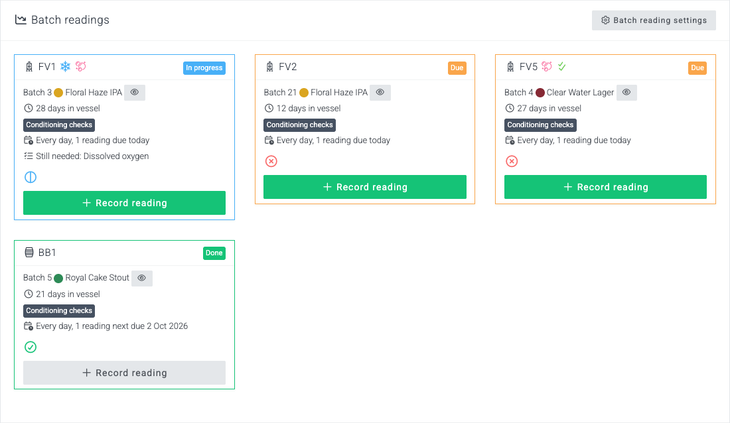This screenshot has width=730, height=423.
Task: Click the BB1 vessel title
Action: (x=47, y=253)
